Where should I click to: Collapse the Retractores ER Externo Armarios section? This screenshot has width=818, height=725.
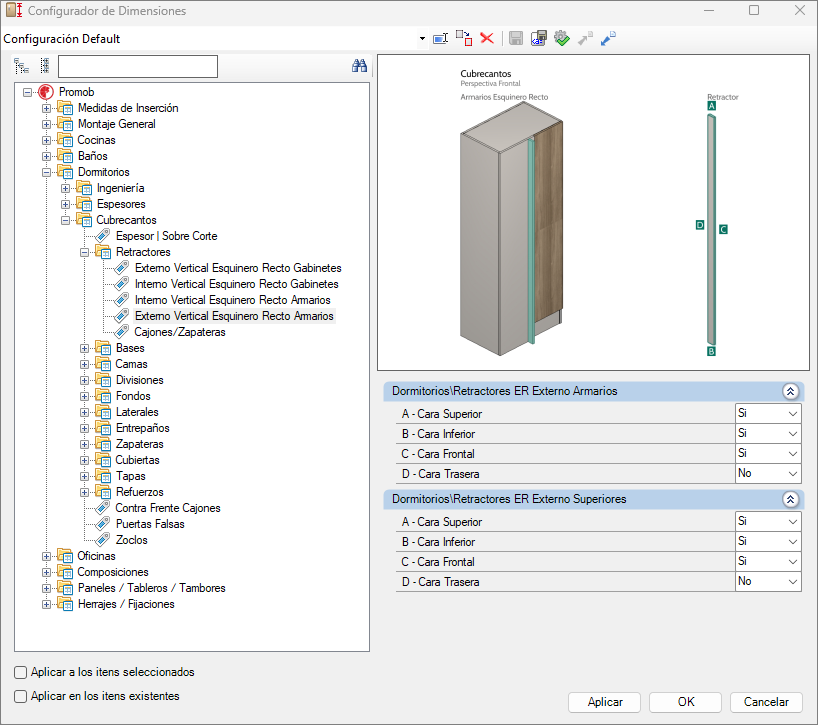click(789, 392)
